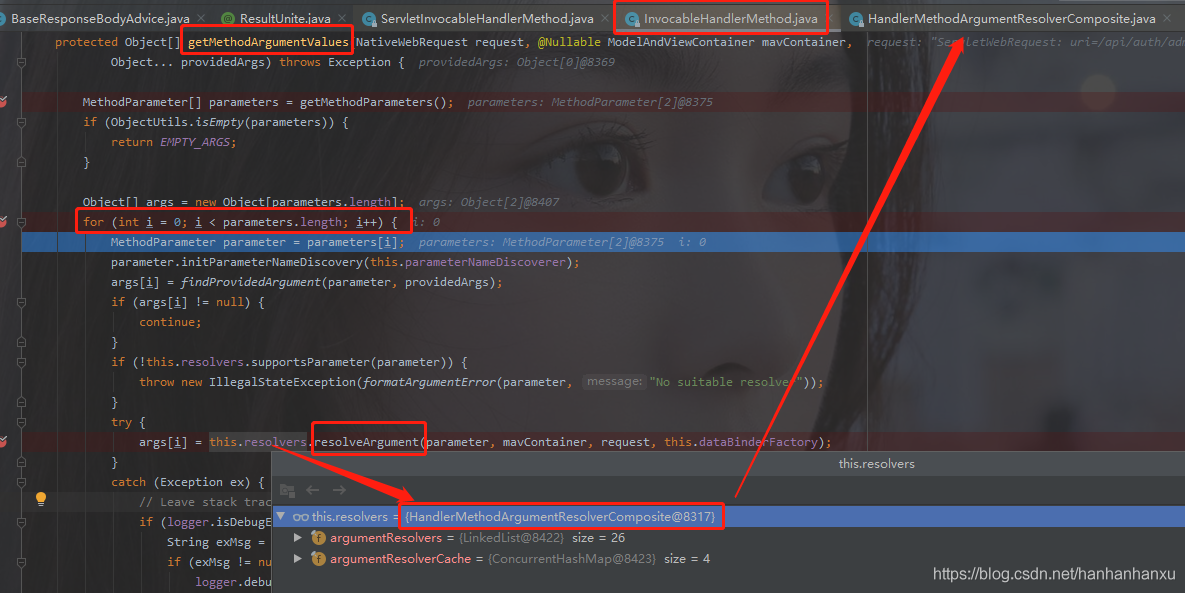The width and height of the screenshot is (1185, 593).
Task: Click the forward arrow in the resolvers popup
Action: click(339, 490)
